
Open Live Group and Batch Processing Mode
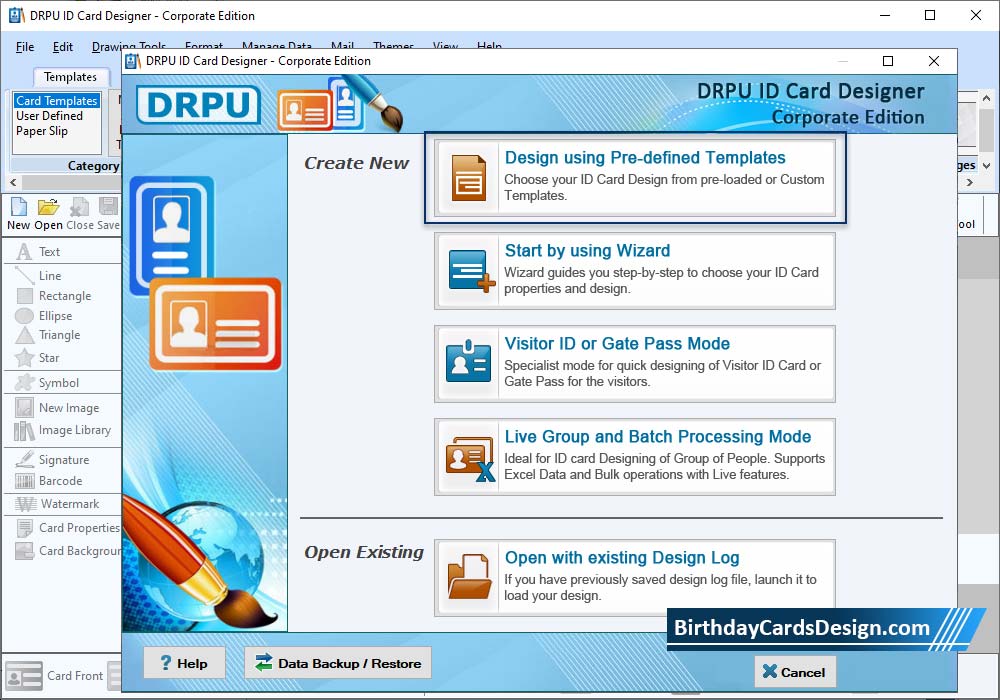click(x=635, y=456)
